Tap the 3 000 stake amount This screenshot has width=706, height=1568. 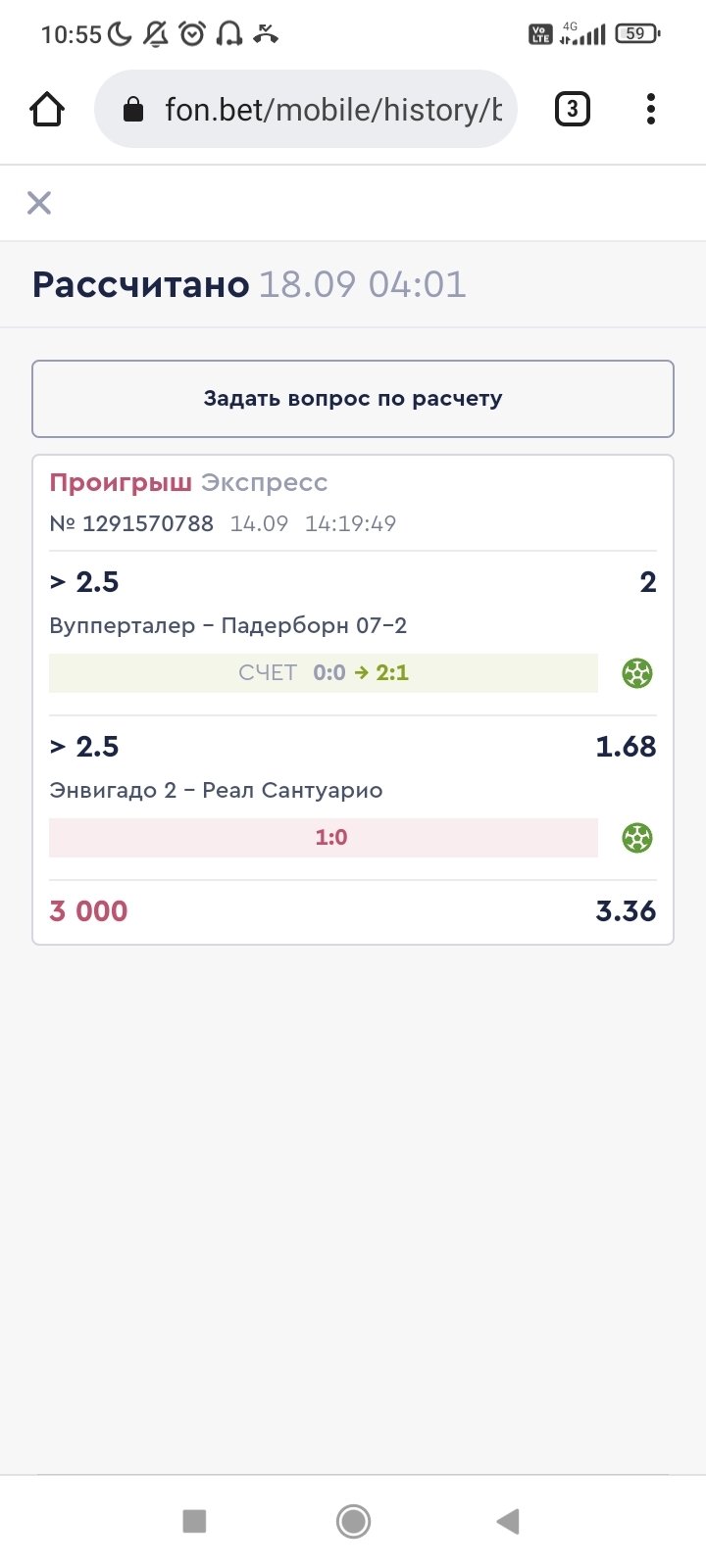(x=88, y=910)
